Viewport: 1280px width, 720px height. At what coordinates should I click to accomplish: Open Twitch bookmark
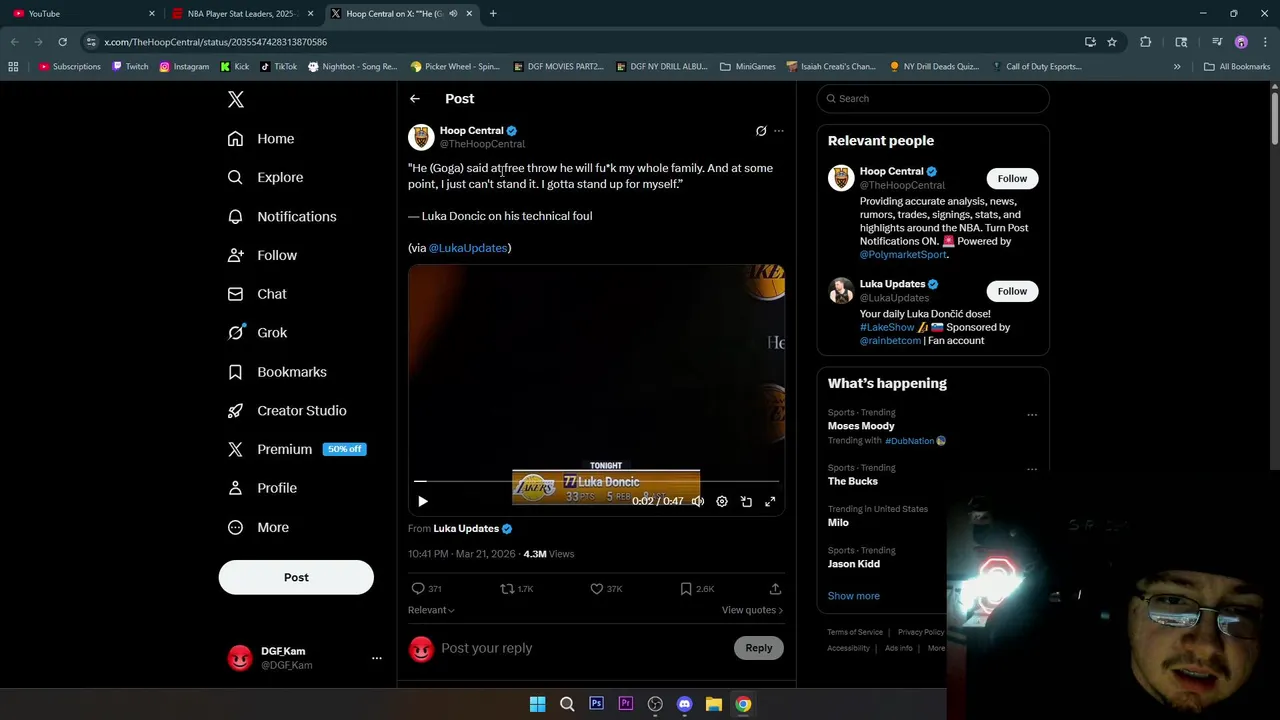[130, 67]
